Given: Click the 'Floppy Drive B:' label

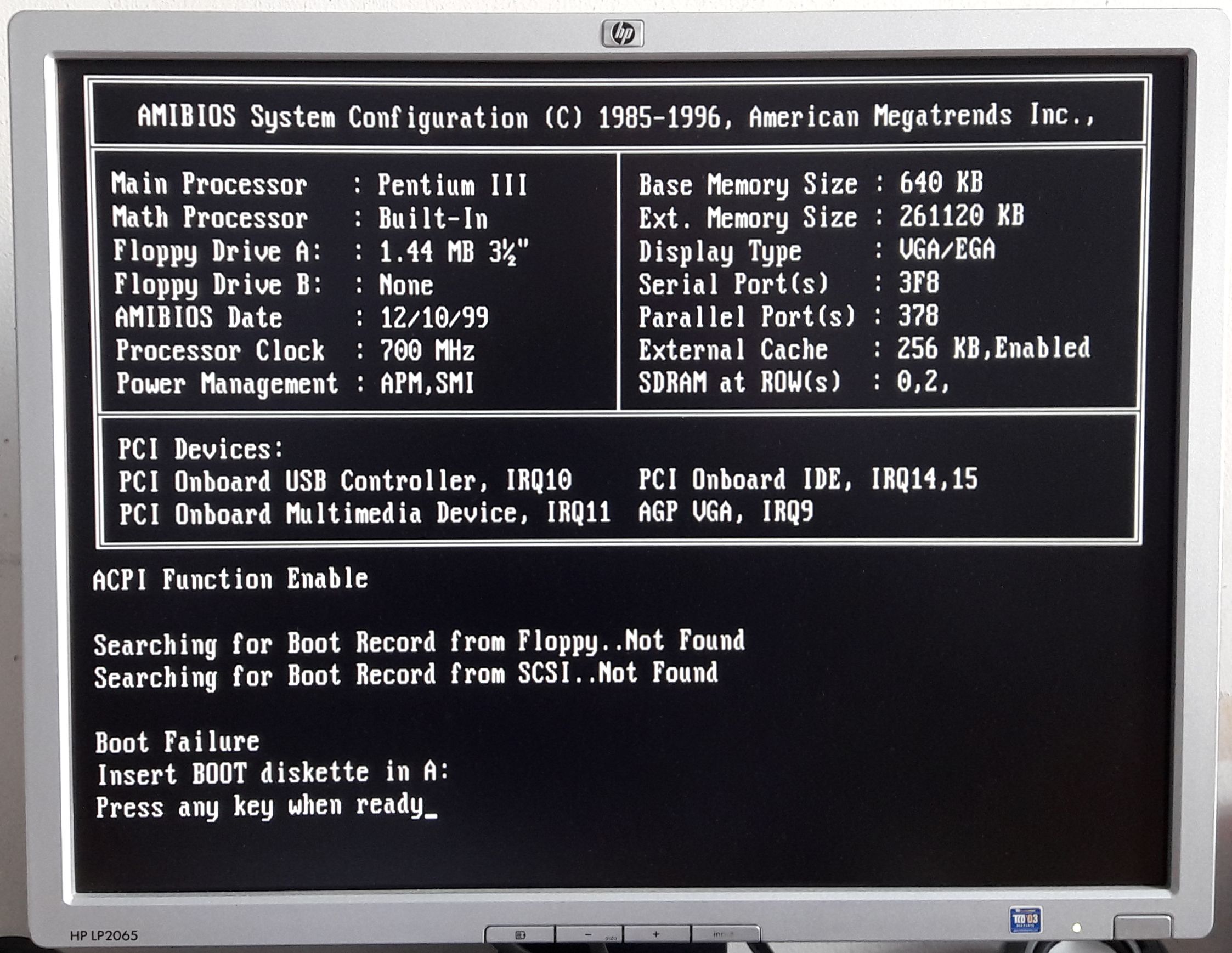Looking at the screenshot, I should pos(218,285).
